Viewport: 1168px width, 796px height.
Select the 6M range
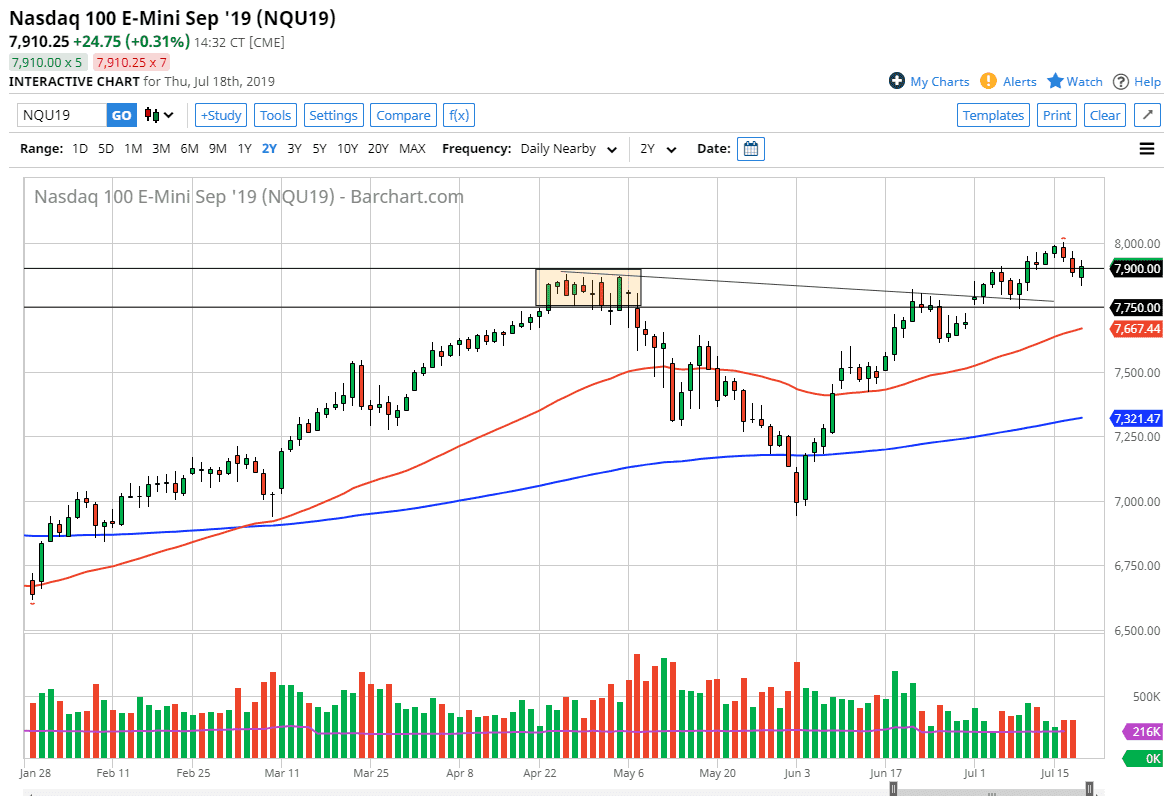[x=189, y=149]
